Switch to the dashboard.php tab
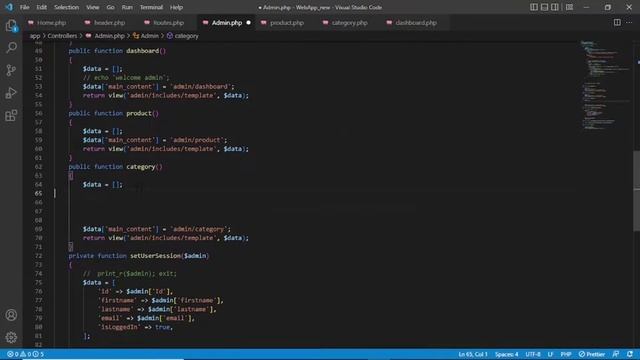 416,23
